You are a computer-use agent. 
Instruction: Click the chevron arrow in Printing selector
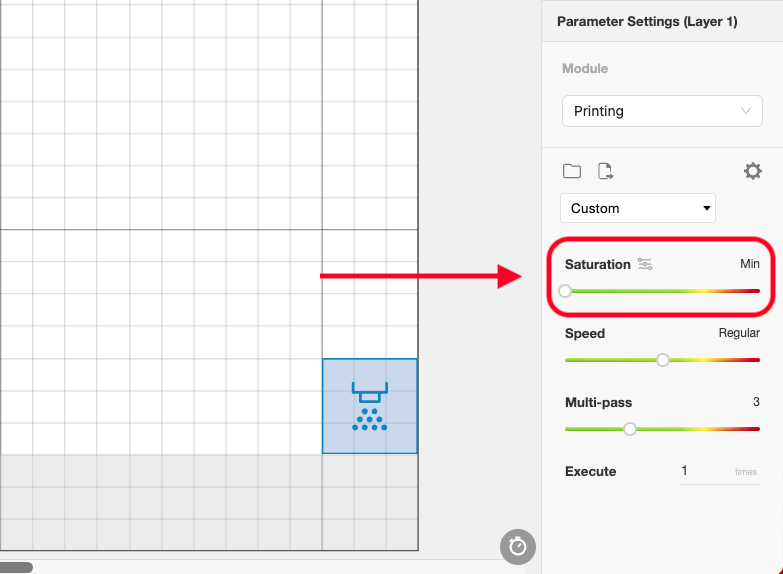tap(746, 111)
